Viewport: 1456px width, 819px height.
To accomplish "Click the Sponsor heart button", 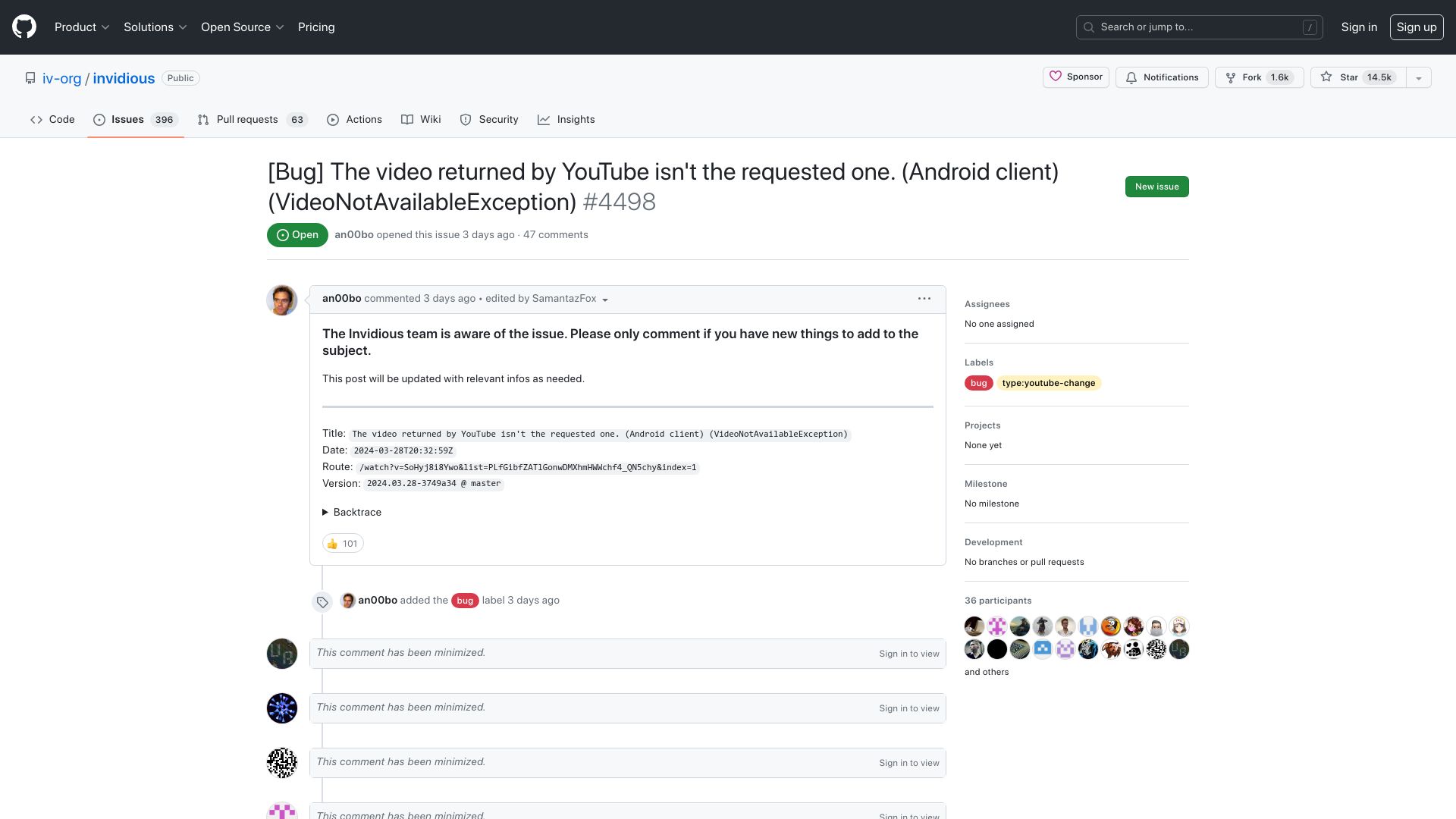I will [1075, 77].
